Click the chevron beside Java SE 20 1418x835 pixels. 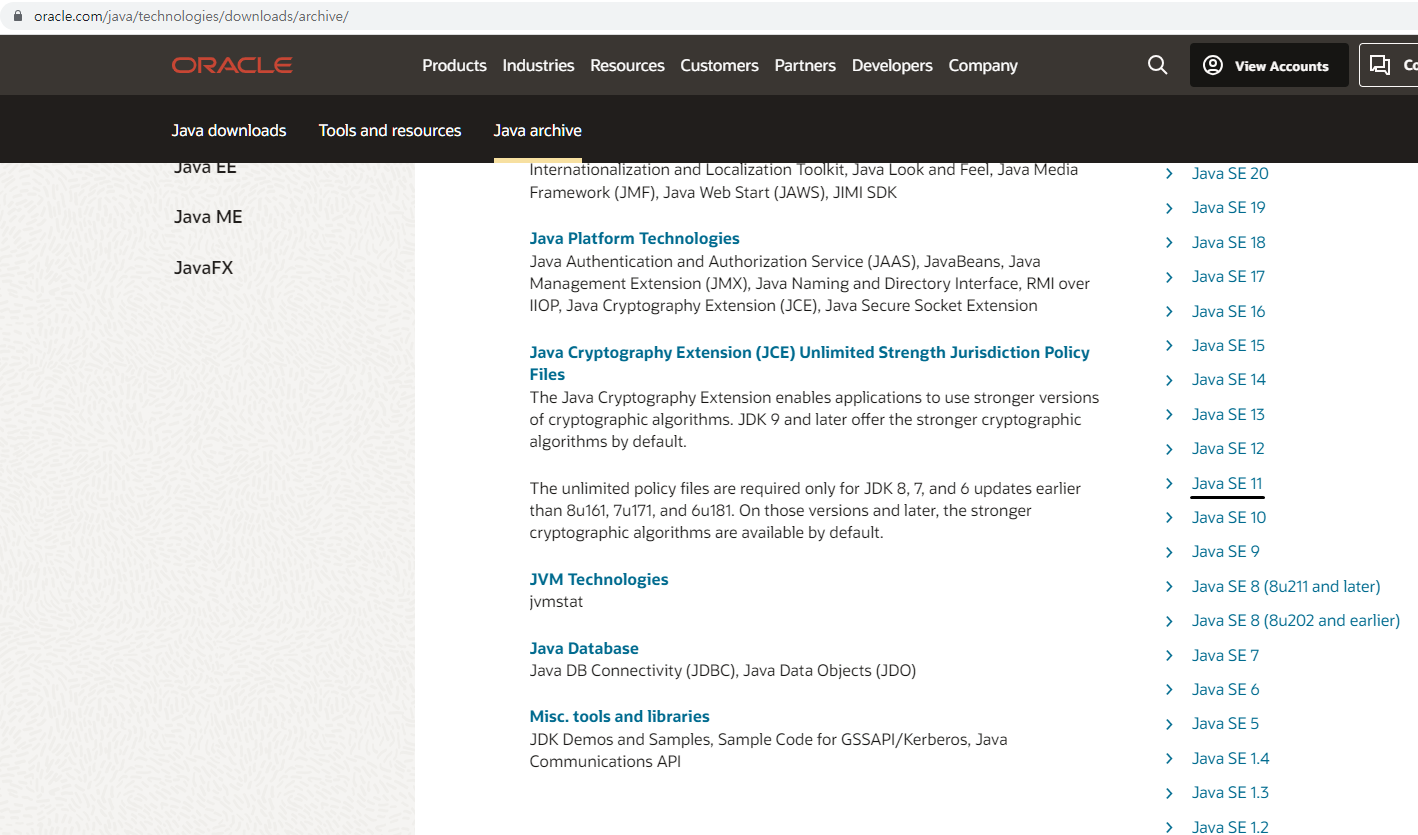click(x=1169, y=173)
